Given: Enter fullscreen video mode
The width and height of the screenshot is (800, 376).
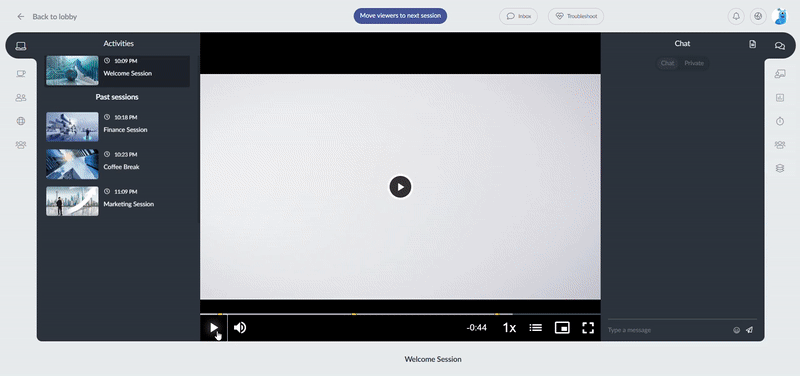Looking at the screenshot, I should coord(588,328).
